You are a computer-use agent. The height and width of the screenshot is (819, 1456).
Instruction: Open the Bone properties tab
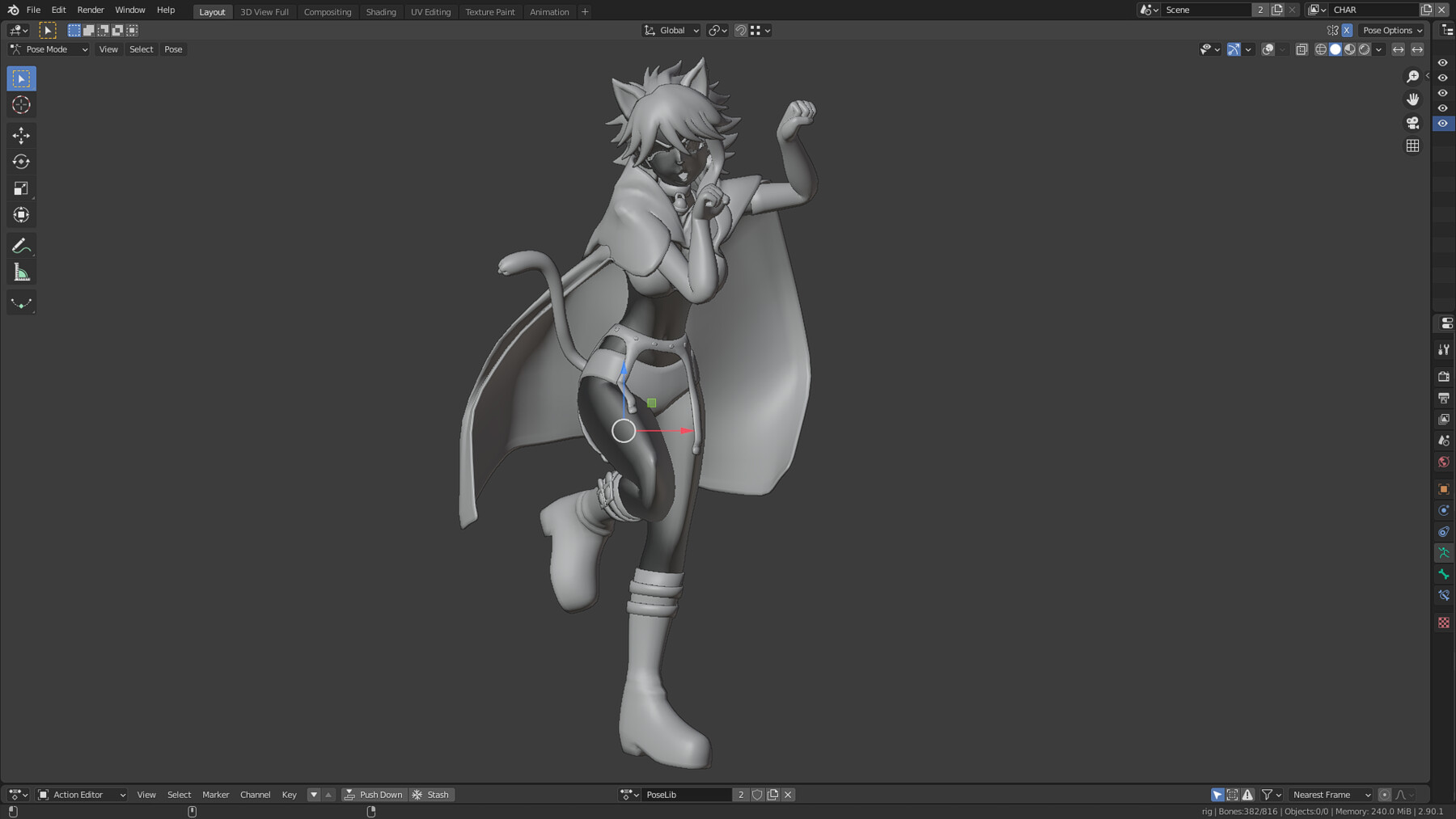[x=1444, y=574]
